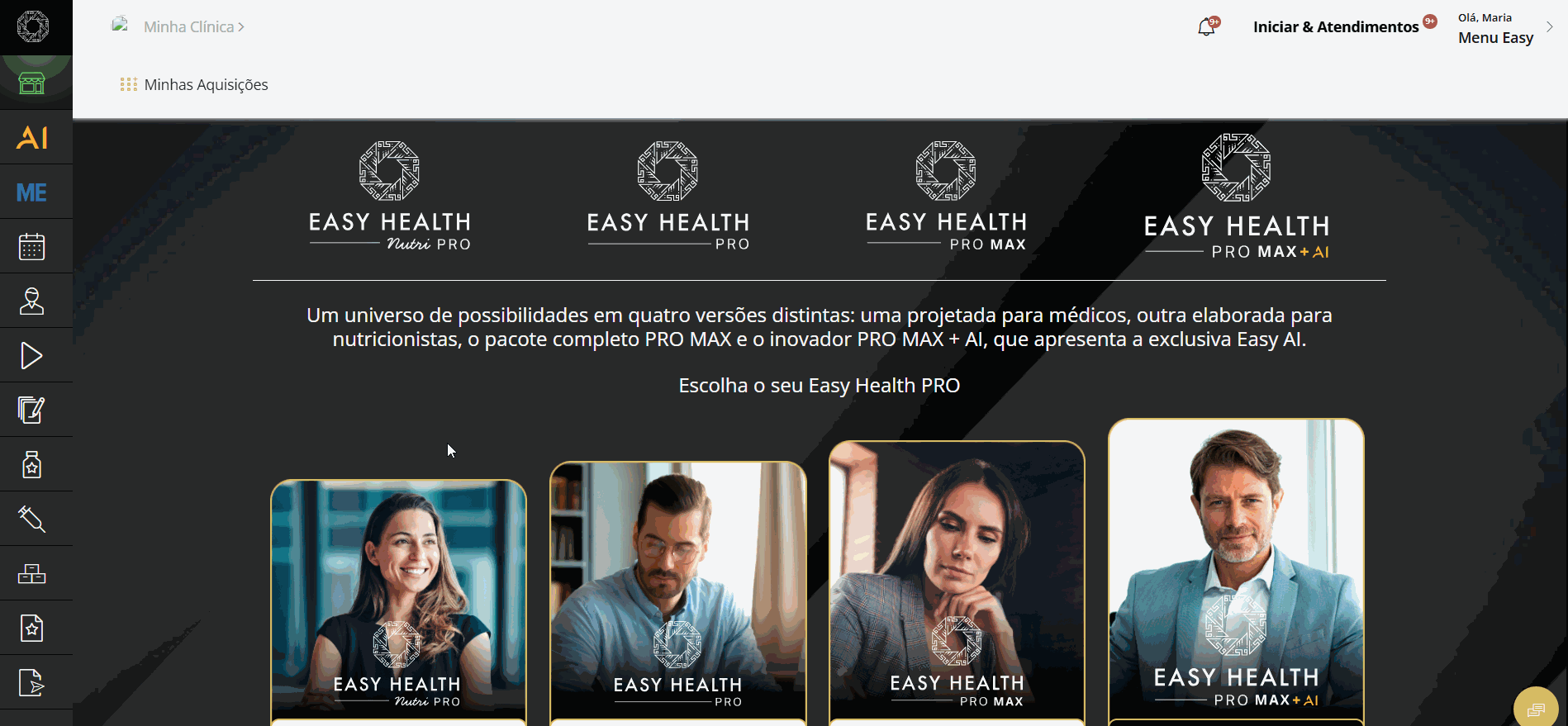Image resolution: width=1568 pixels, height=726 pixels.
Task: Click the Easy Health logo at top-left
Action: pyautogui.click(x=33, y=26)
